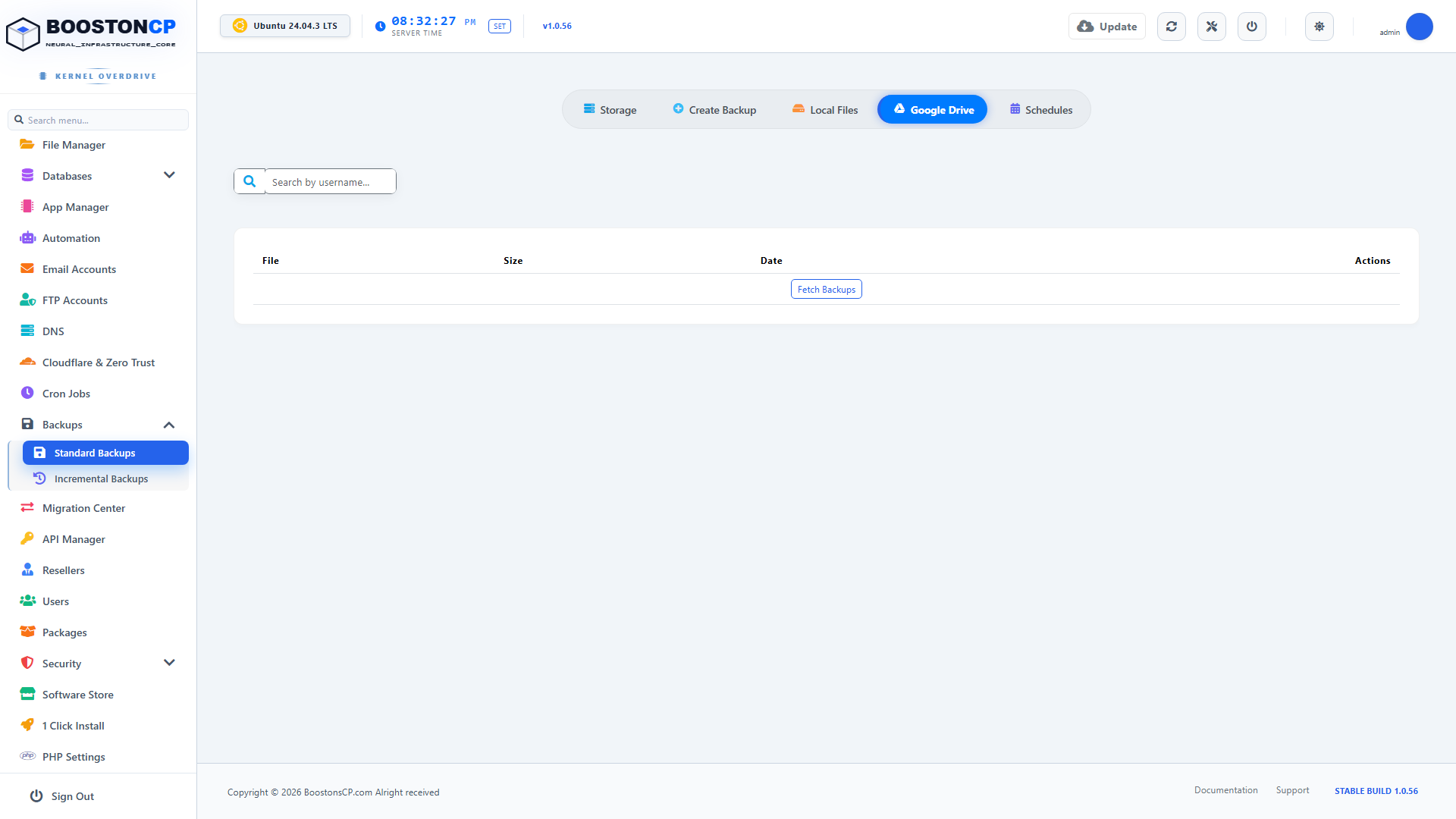Click the DNS server icon

(27, 331)
